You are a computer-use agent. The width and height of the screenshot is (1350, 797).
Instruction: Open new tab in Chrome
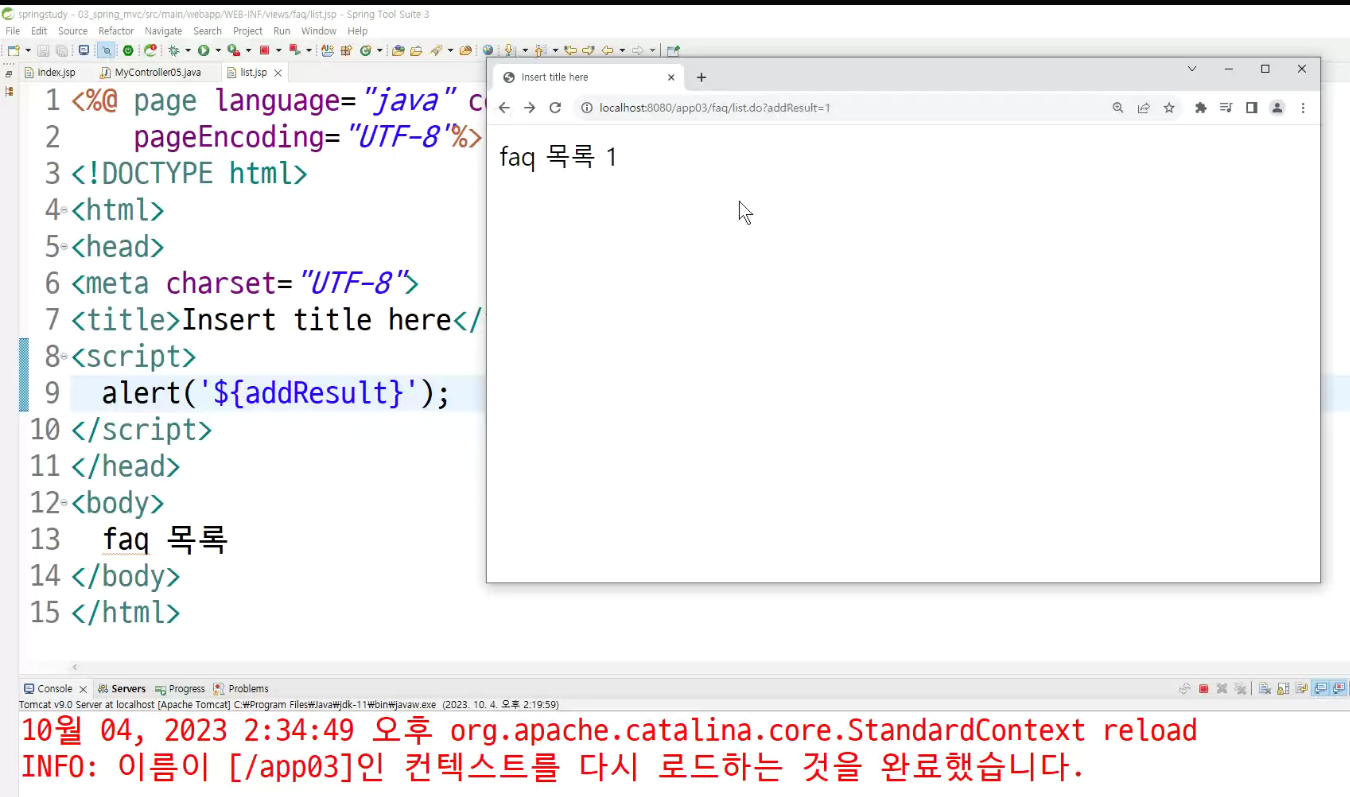pyautogui.click(x=701, y=77)
